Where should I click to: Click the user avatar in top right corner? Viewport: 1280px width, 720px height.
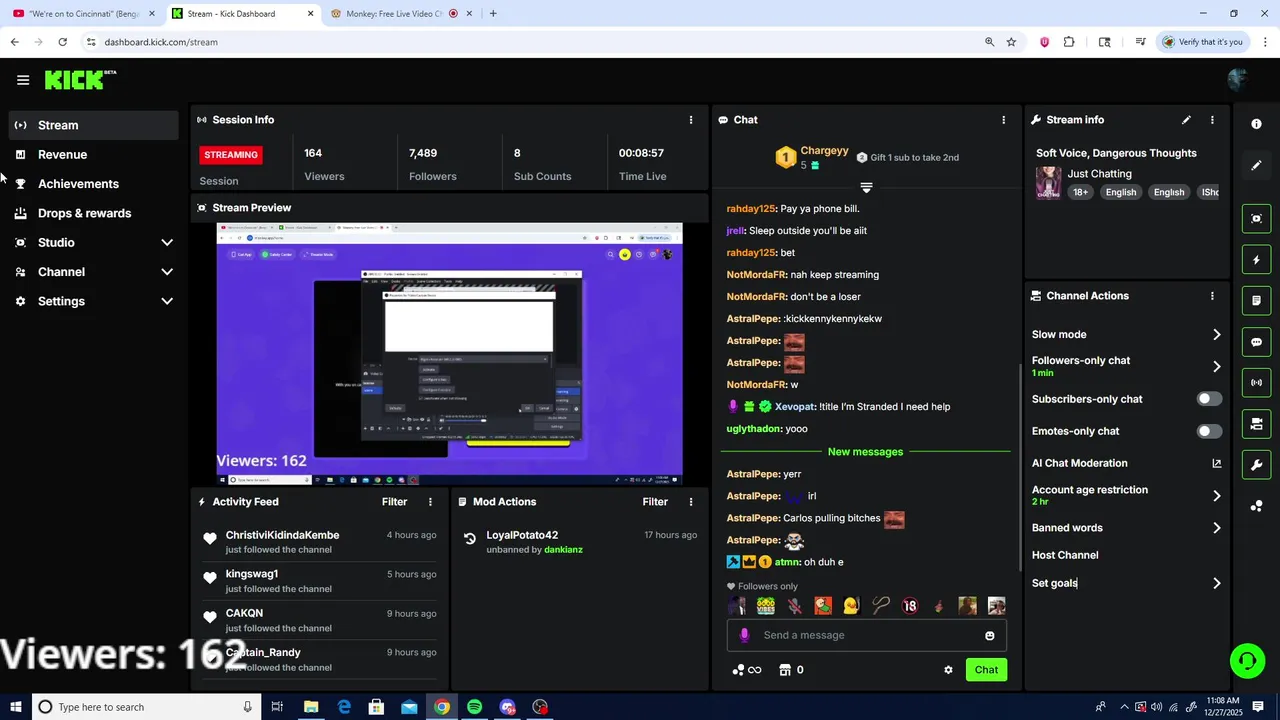[x=1237, y=80]
